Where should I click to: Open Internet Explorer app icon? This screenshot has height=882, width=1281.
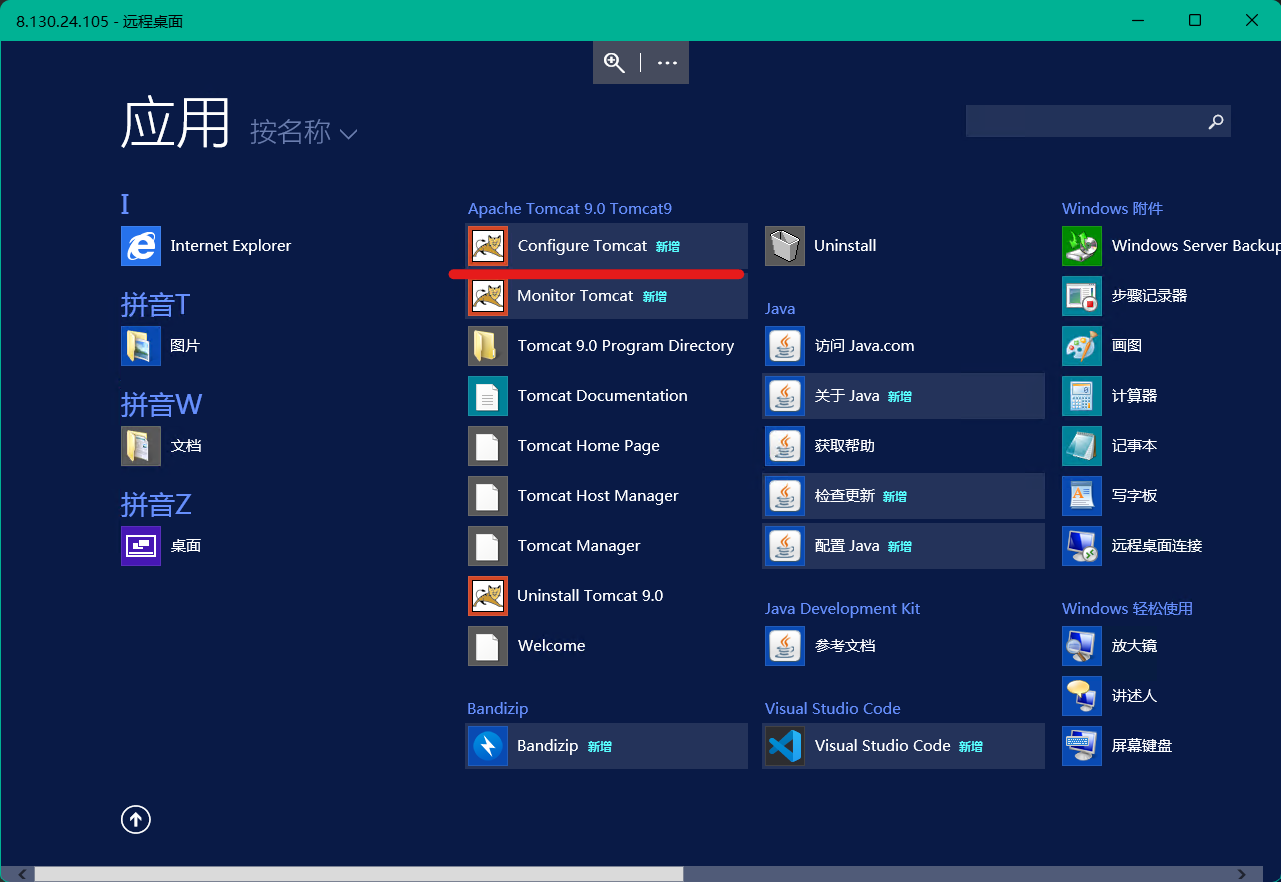pos(141,246)
